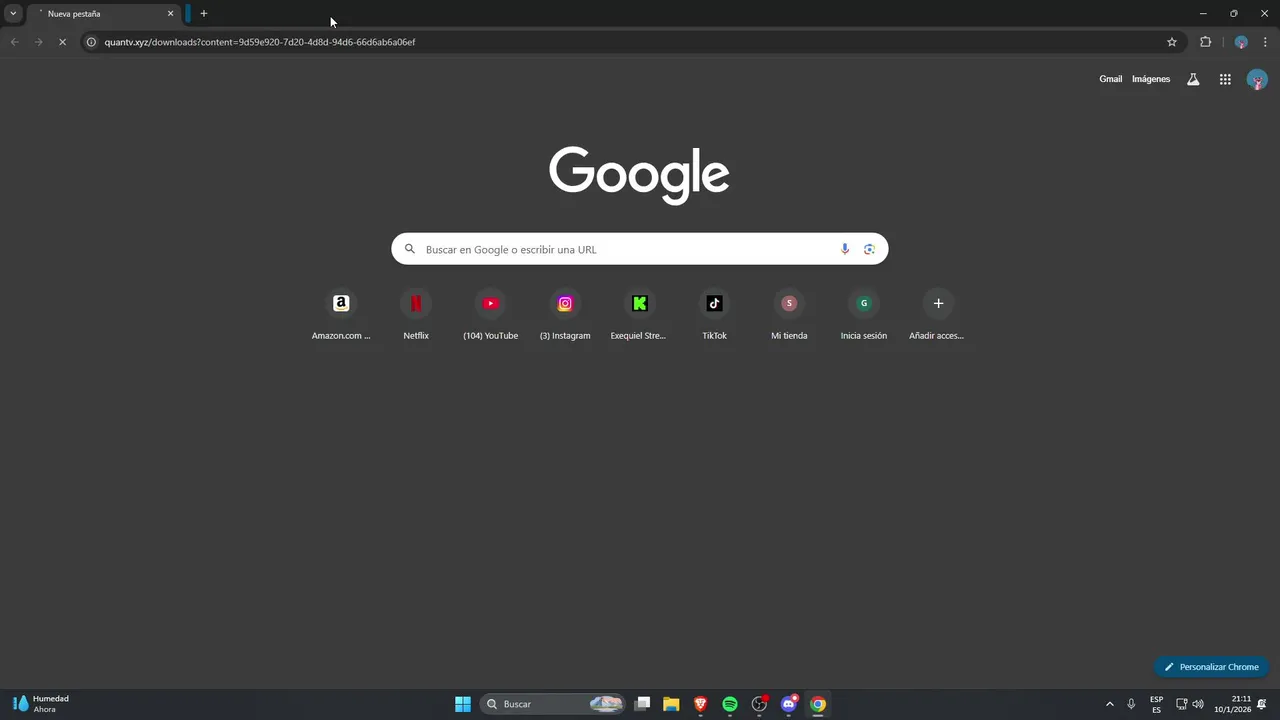The image size is (1280, 720).
Task: Click the browser forward arrow
Action: [38, 42]
